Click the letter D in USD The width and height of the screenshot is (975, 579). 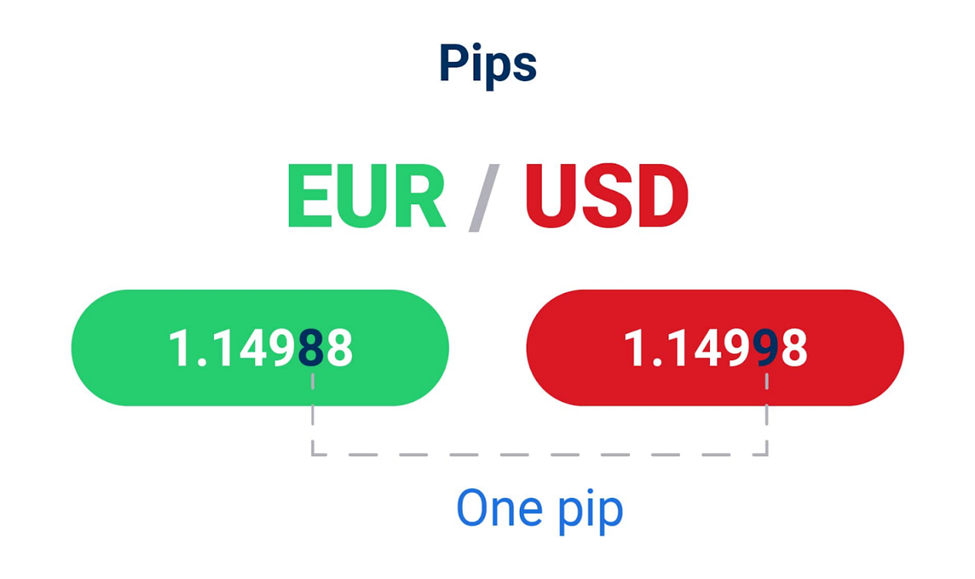(660, 197)
